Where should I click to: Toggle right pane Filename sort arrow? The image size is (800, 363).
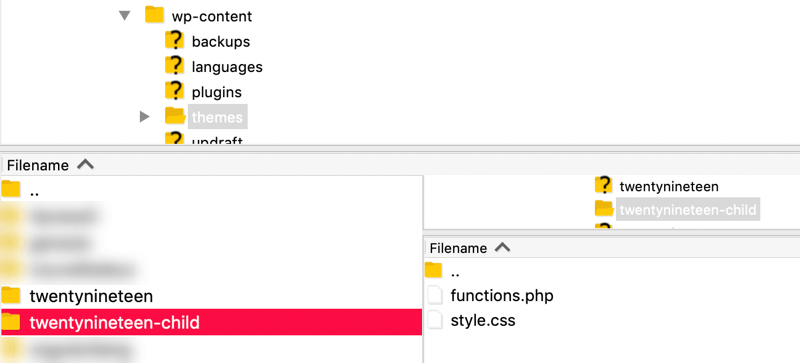[x=503, y=247]
